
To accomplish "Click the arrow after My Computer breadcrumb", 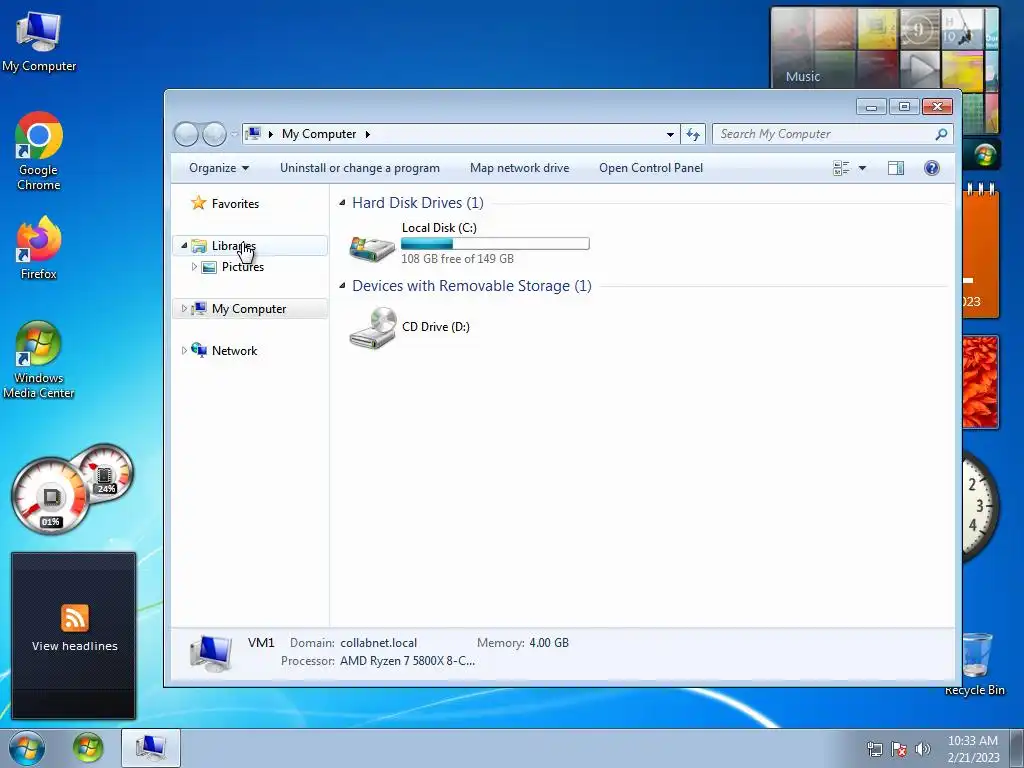I will [368, 135].
